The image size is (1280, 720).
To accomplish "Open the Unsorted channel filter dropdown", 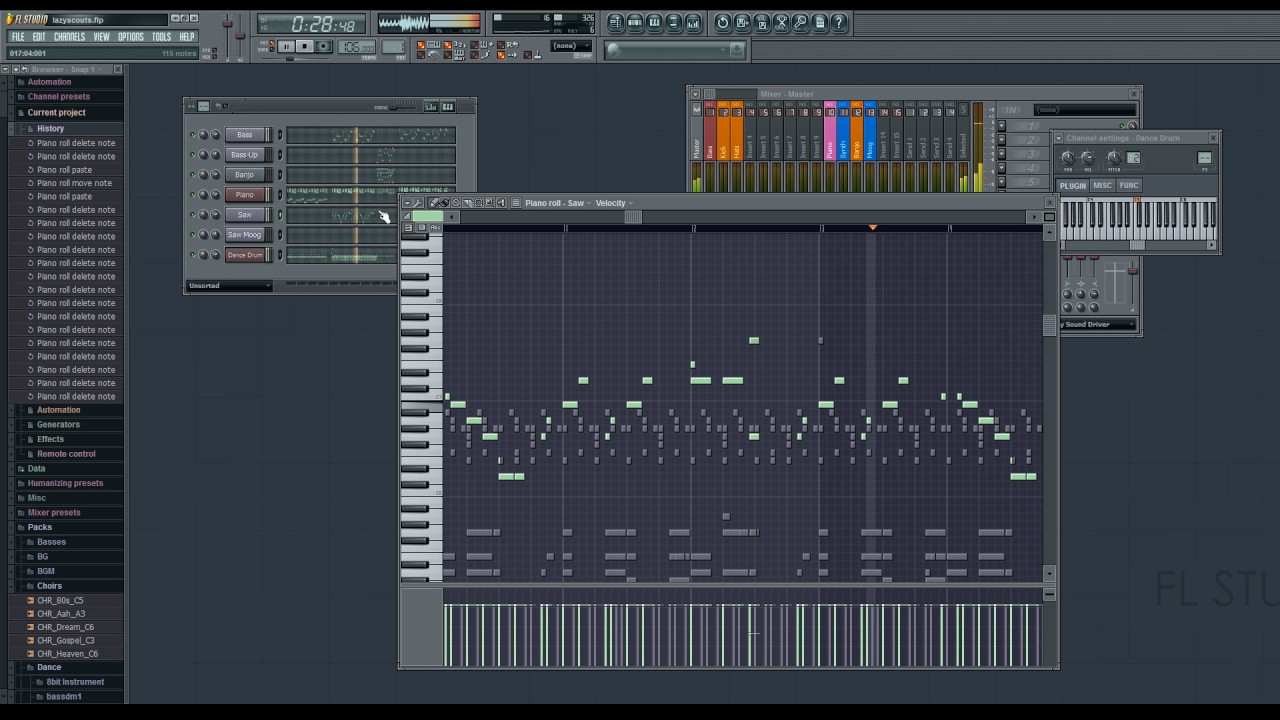I will point(229,286).
